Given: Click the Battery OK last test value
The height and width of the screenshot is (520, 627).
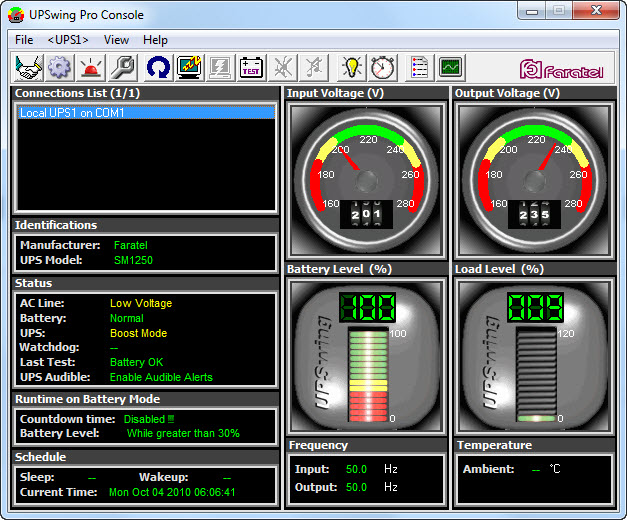Looking at the screenshot, I should click(136, 362).
